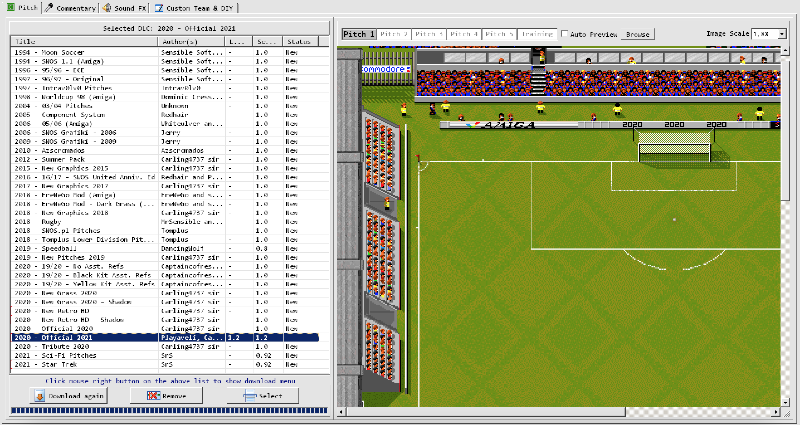Click the Custom Team & DIY icon
The width and height of the screenshot is (800, 425).
click(158, 6)
